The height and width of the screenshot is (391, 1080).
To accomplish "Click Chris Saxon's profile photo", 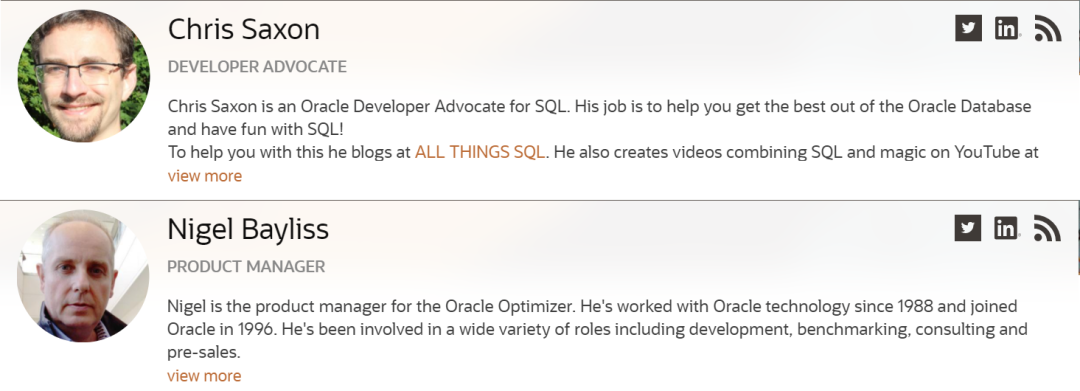I will pos(83,76).
